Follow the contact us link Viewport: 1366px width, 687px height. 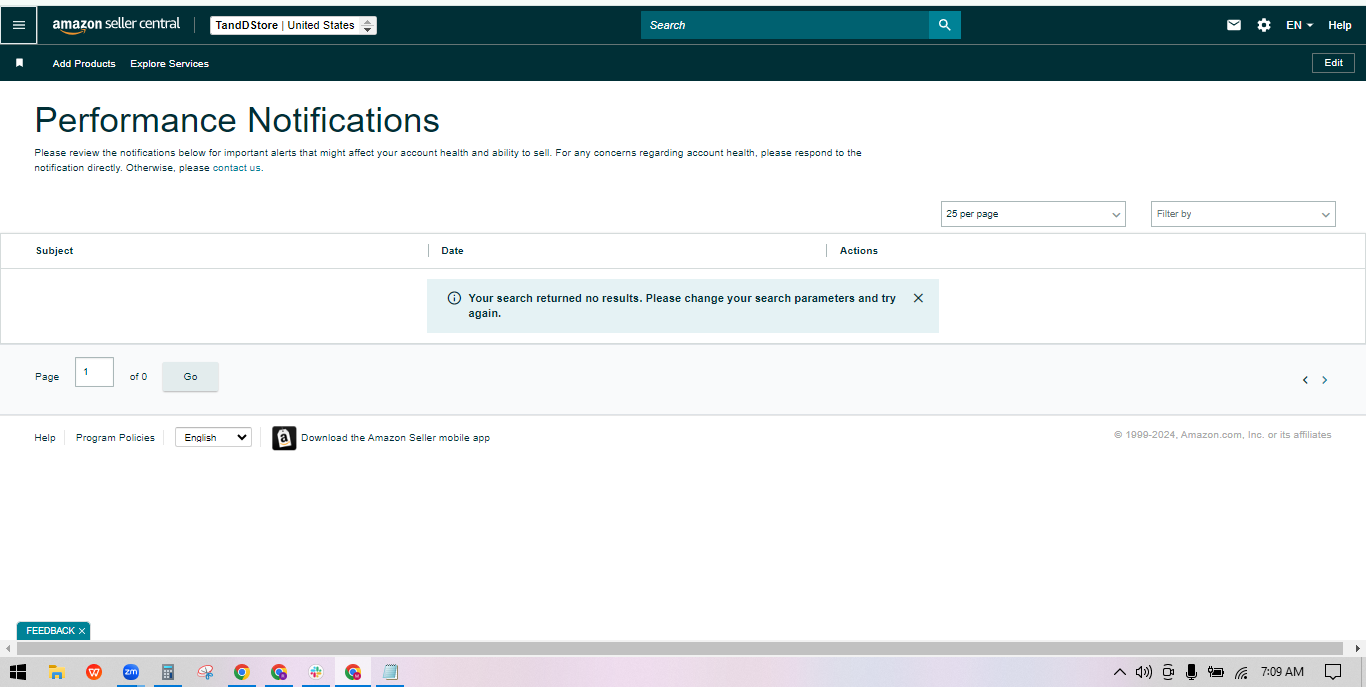237,168
